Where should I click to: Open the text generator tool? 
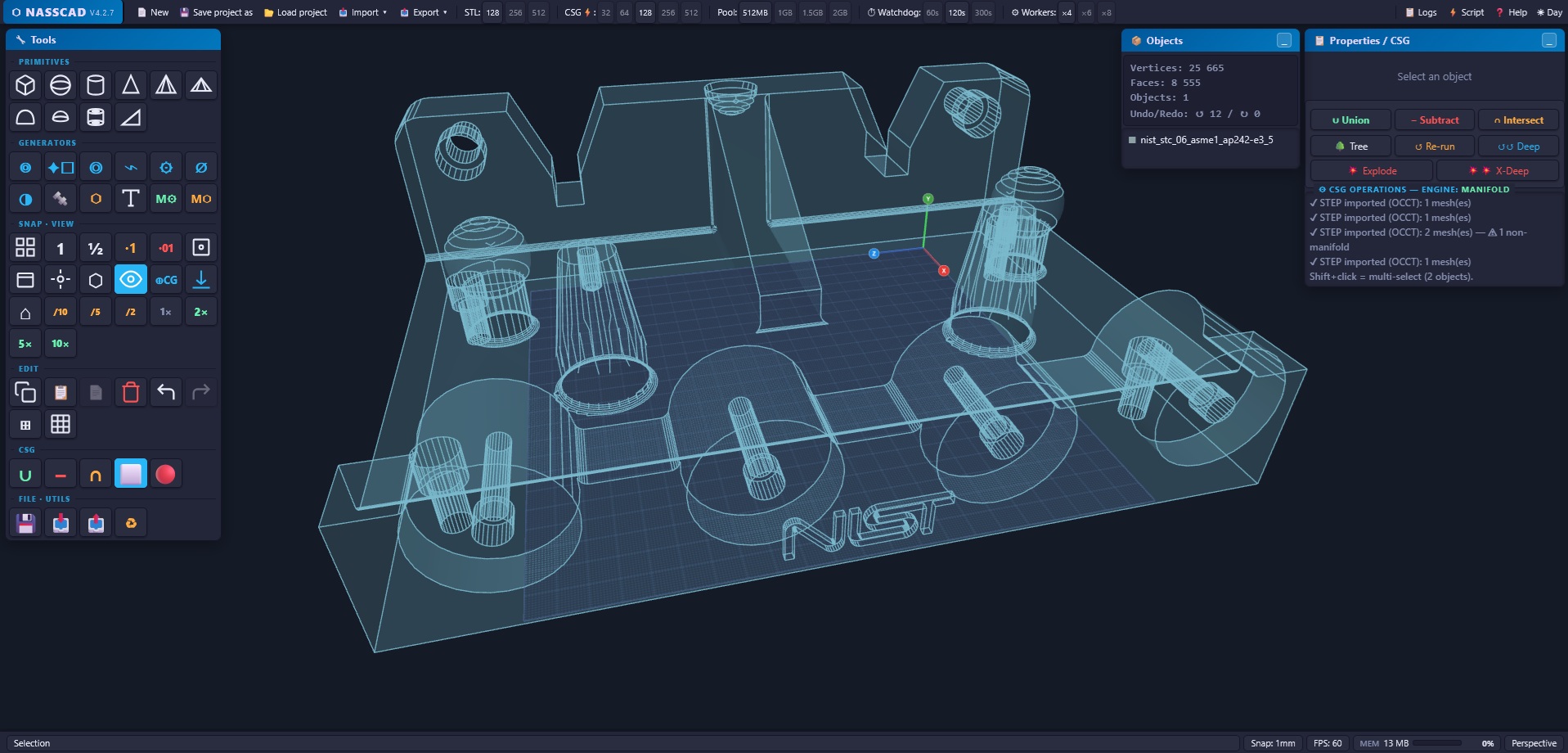(x=131, y=198)
